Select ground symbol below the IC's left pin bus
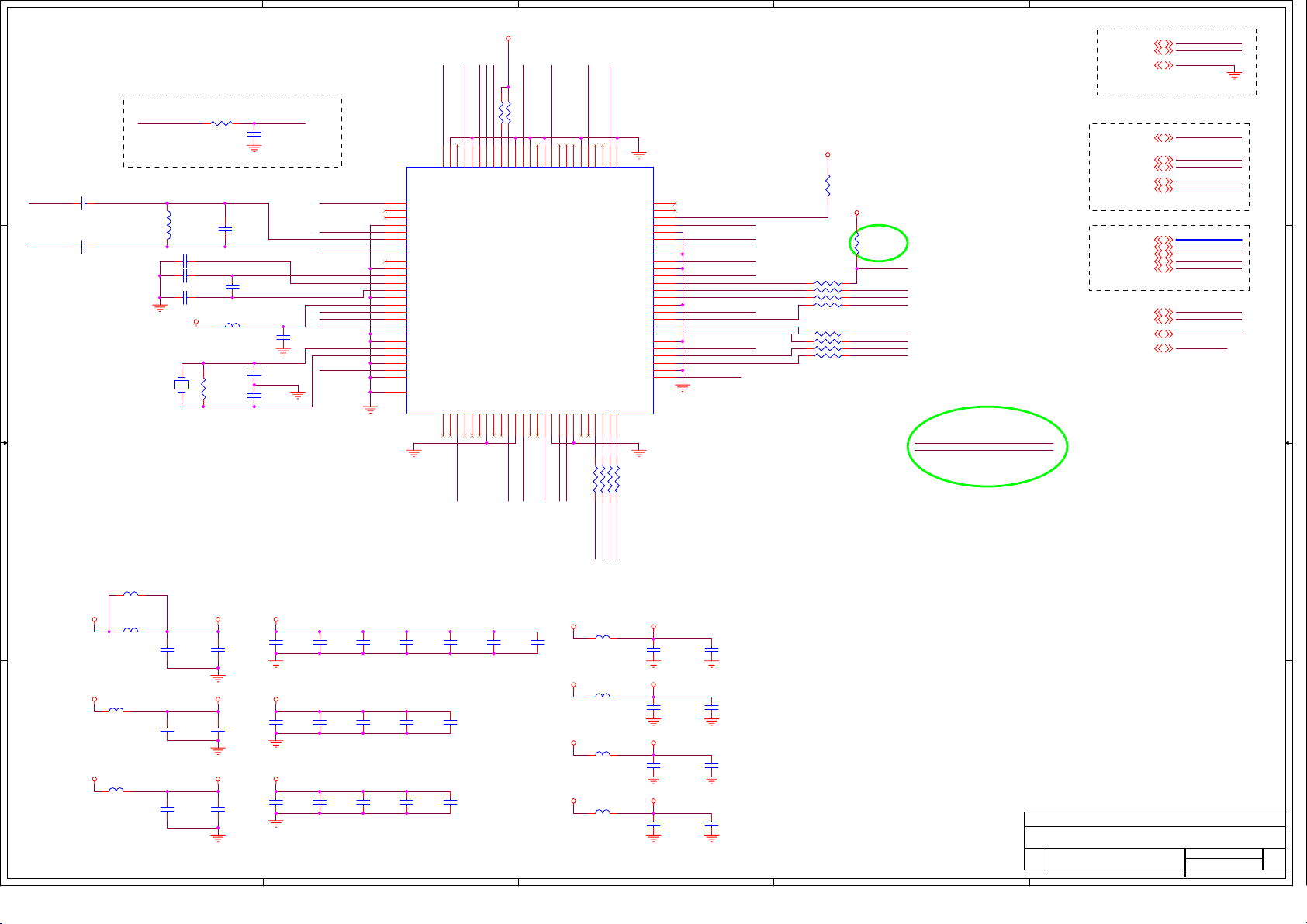 371,409
